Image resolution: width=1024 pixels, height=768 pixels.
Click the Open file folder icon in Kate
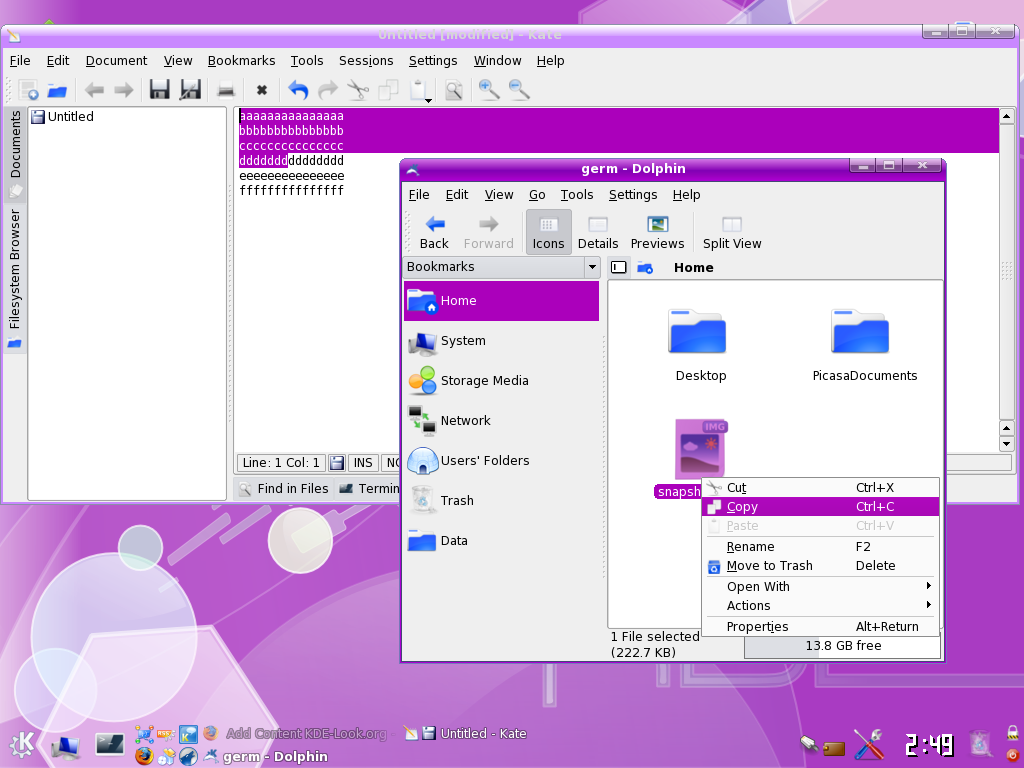[57, 89]
